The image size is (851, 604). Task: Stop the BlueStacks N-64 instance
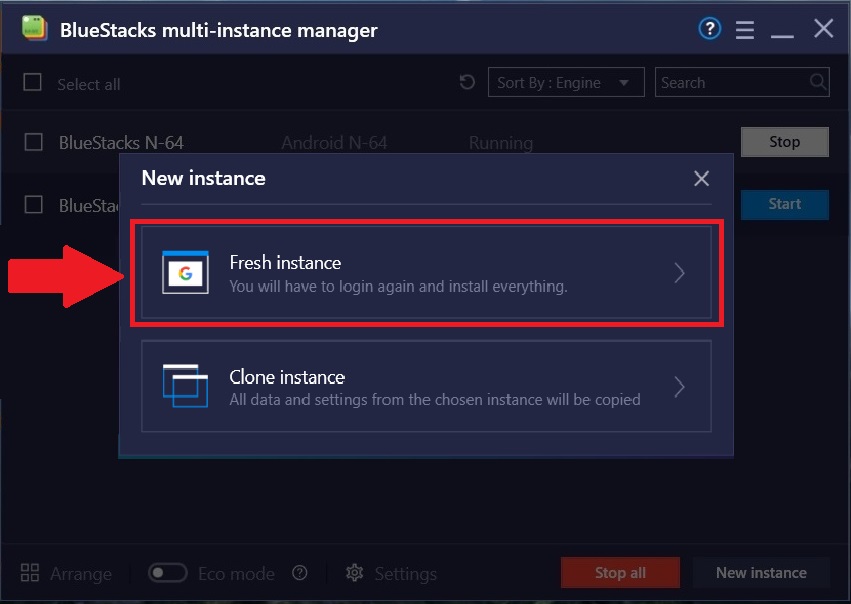click(x=785, y=142)
